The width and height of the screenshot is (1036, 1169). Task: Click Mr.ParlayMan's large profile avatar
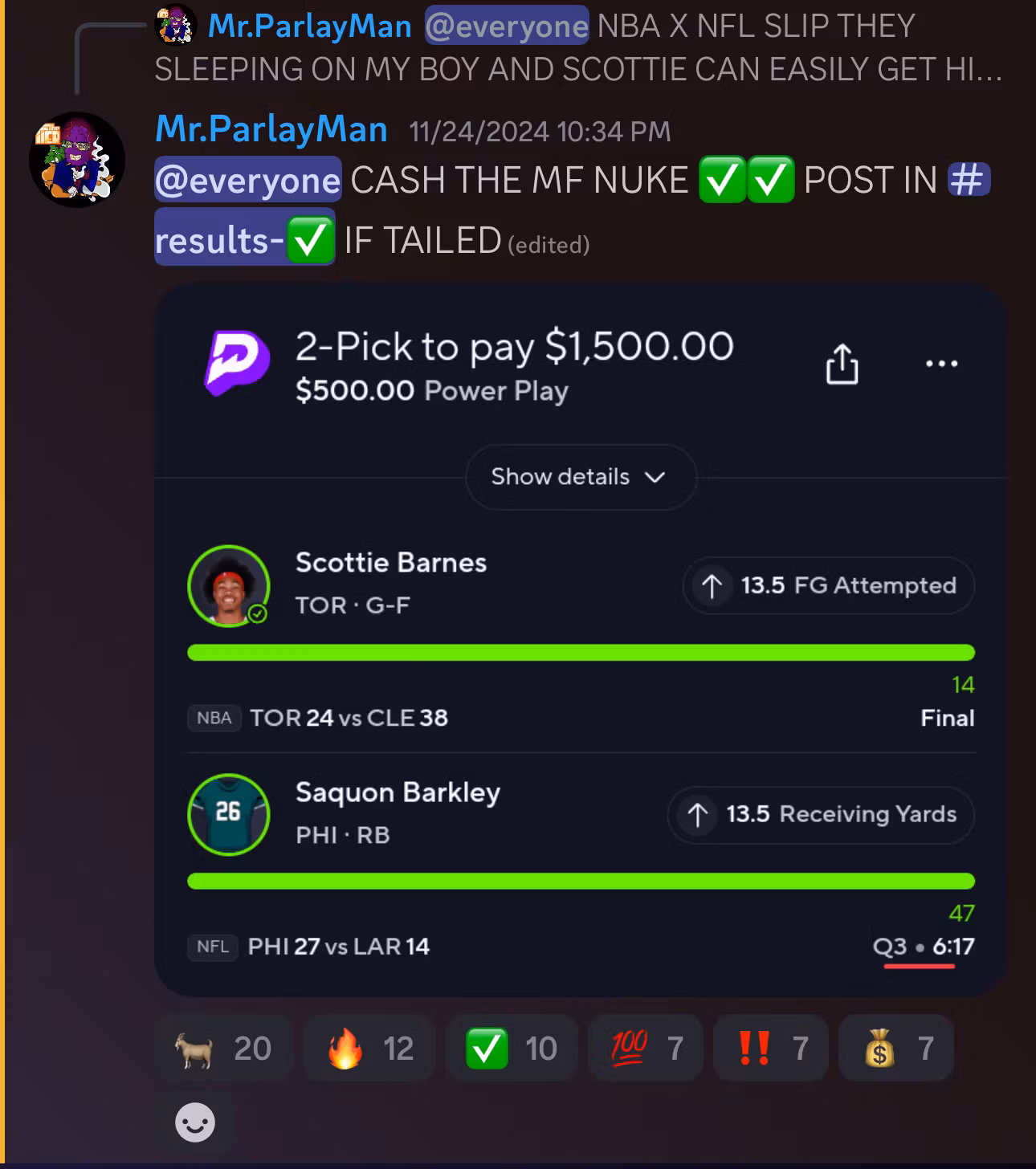pyautogui.click(x=77, y=159)
